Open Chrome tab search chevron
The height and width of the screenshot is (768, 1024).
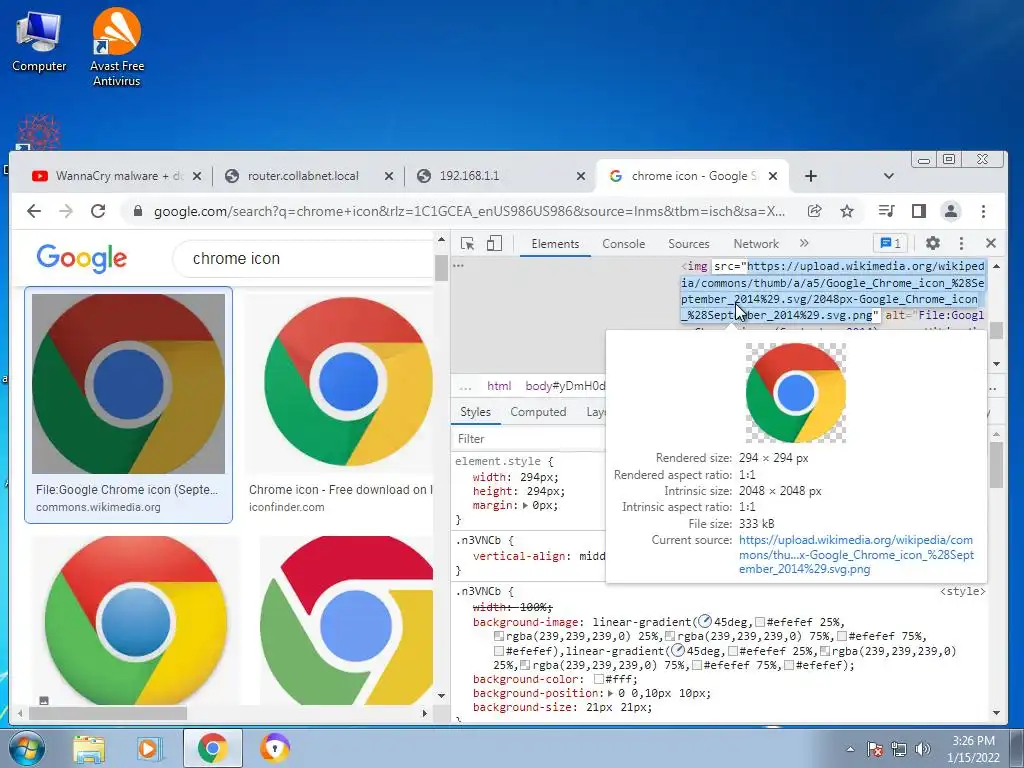[x=888, y=176]
